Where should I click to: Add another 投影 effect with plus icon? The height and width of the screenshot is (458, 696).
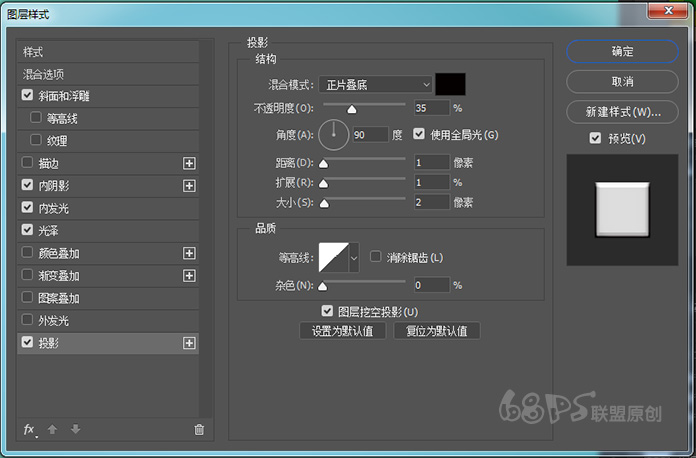(x=189, y=343)
